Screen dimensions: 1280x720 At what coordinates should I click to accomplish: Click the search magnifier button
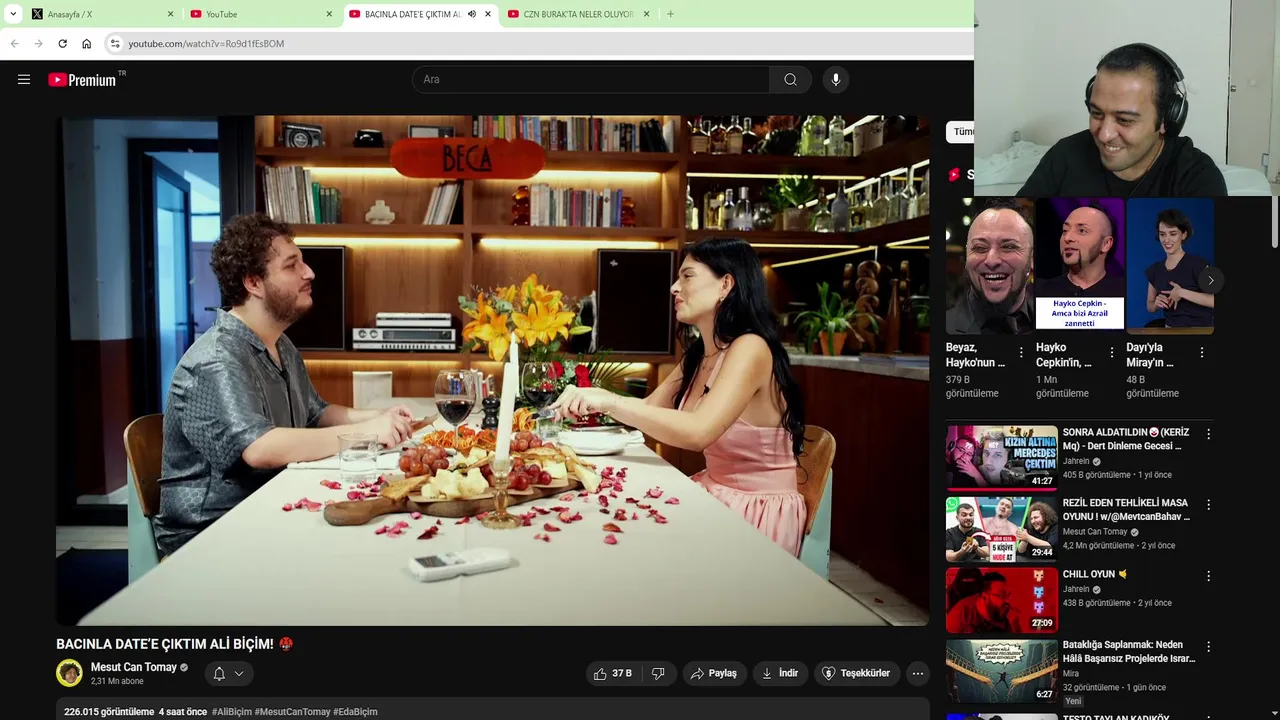click(790, 80)
